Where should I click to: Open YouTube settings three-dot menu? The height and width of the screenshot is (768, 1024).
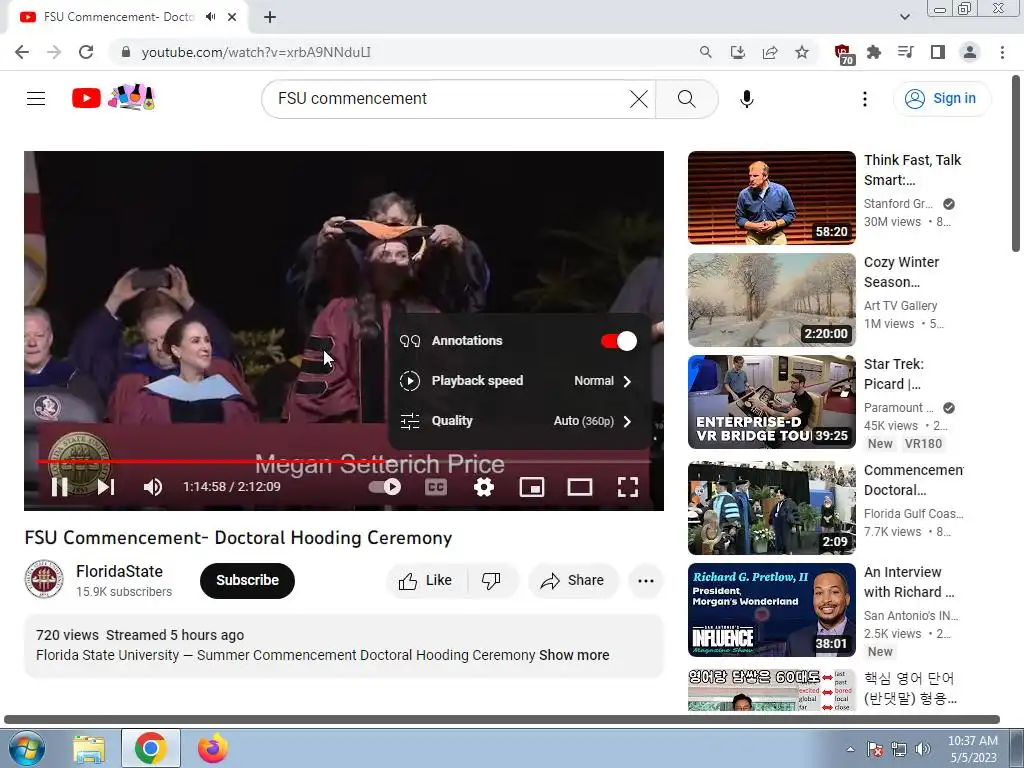[865, 99]
